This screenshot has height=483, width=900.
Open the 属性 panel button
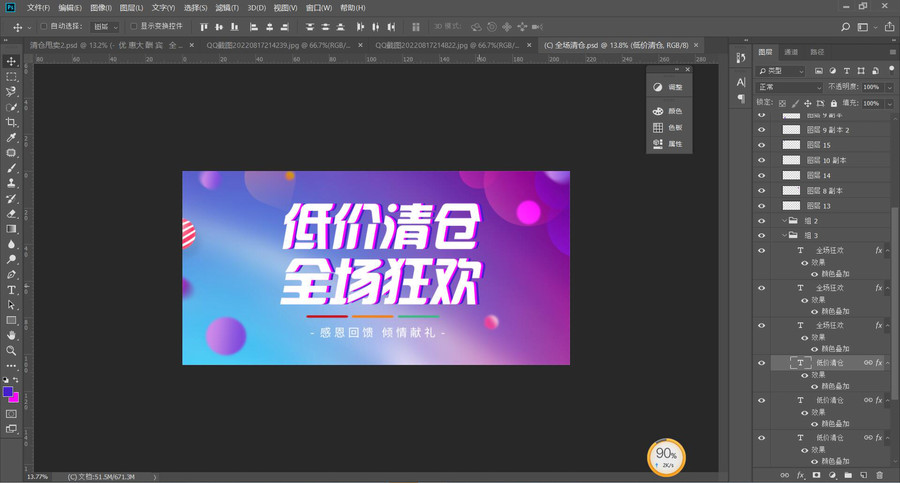tap(669, 144)
